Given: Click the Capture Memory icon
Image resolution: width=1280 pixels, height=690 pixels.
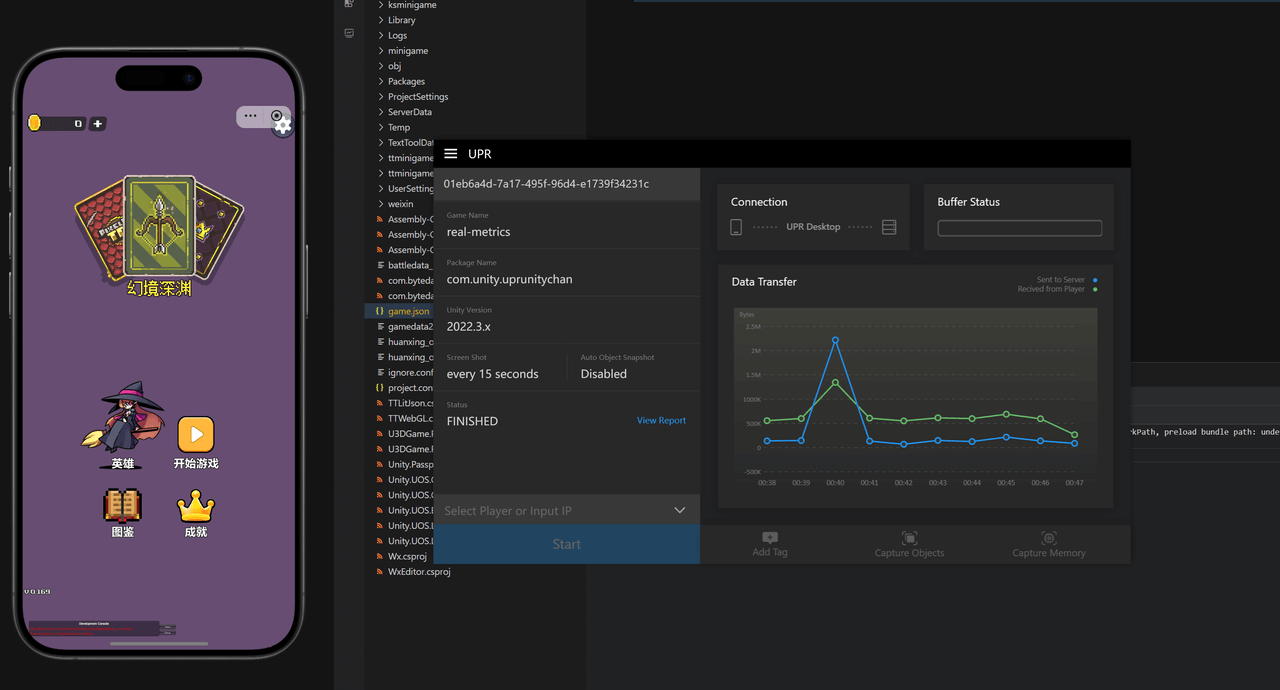Looking at the screenshot, I should [x=1048, y=538].
